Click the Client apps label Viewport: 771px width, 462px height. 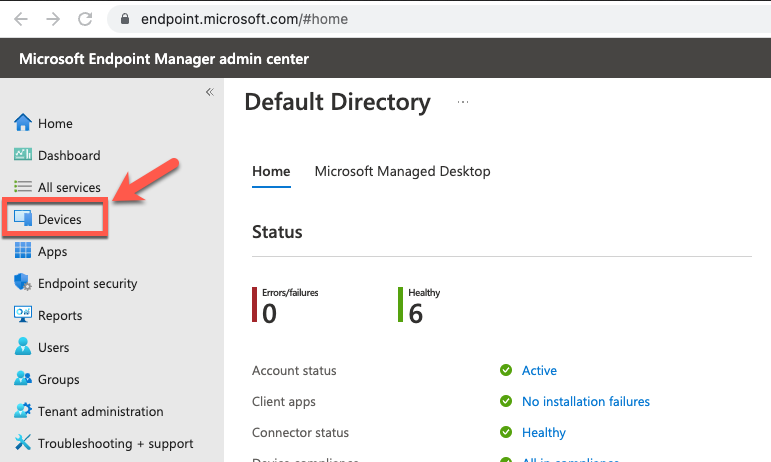click(x=284, y=402)
